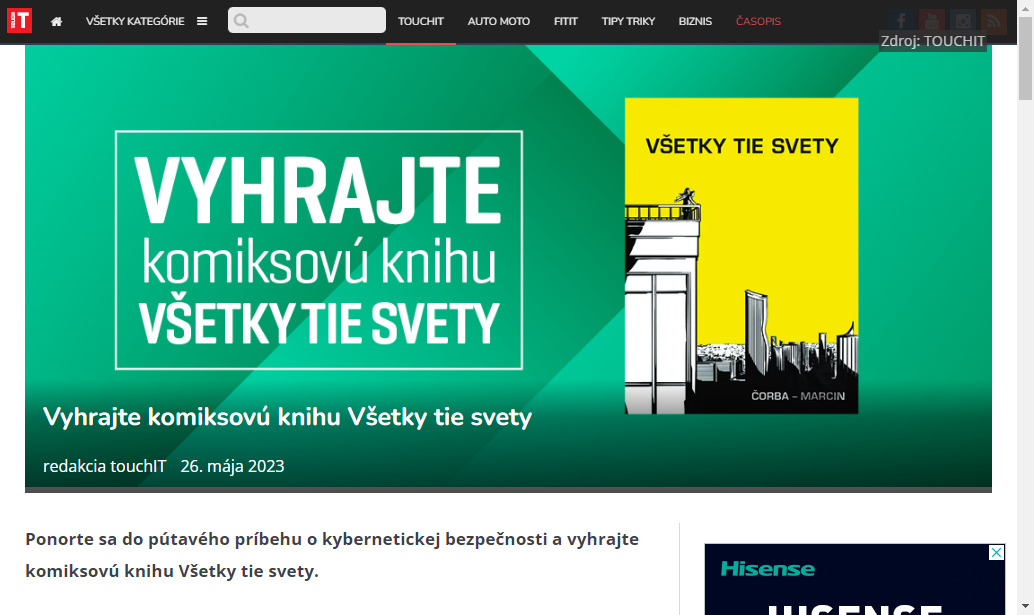Image resolution: width=1034 pixels, height=615 pixels.
Task: Expand the VŠETKY KATEGÓRIE menu
Action: coord(135,22)
